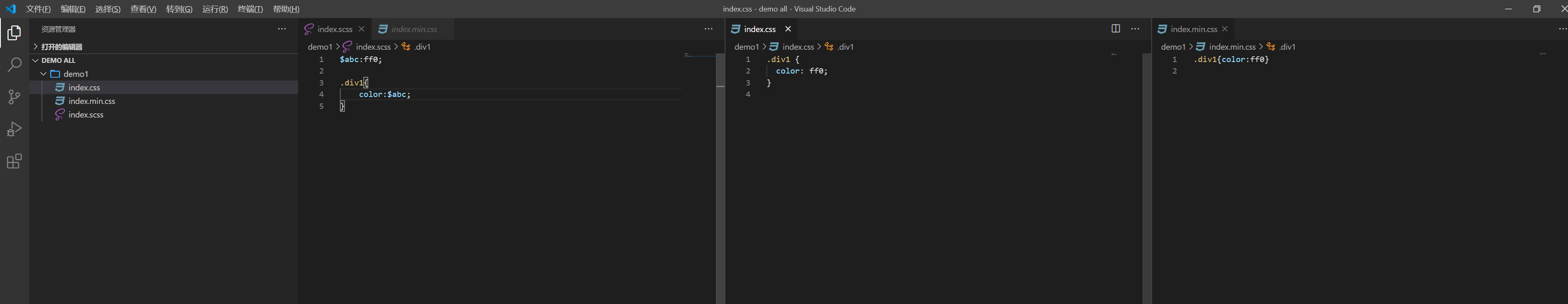Open the Source Control view
1568x304 pixels.
point(14,97)
